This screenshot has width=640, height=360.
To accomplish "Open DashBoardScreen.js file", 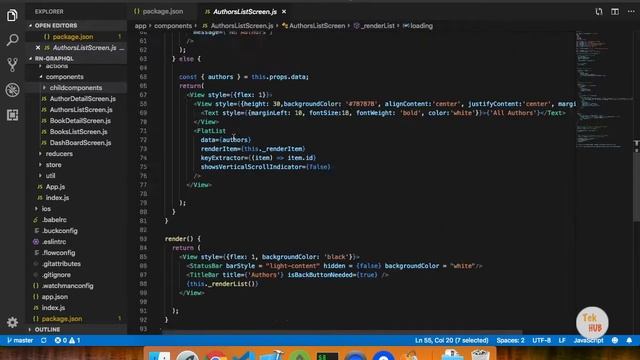I will pos(80,143).
